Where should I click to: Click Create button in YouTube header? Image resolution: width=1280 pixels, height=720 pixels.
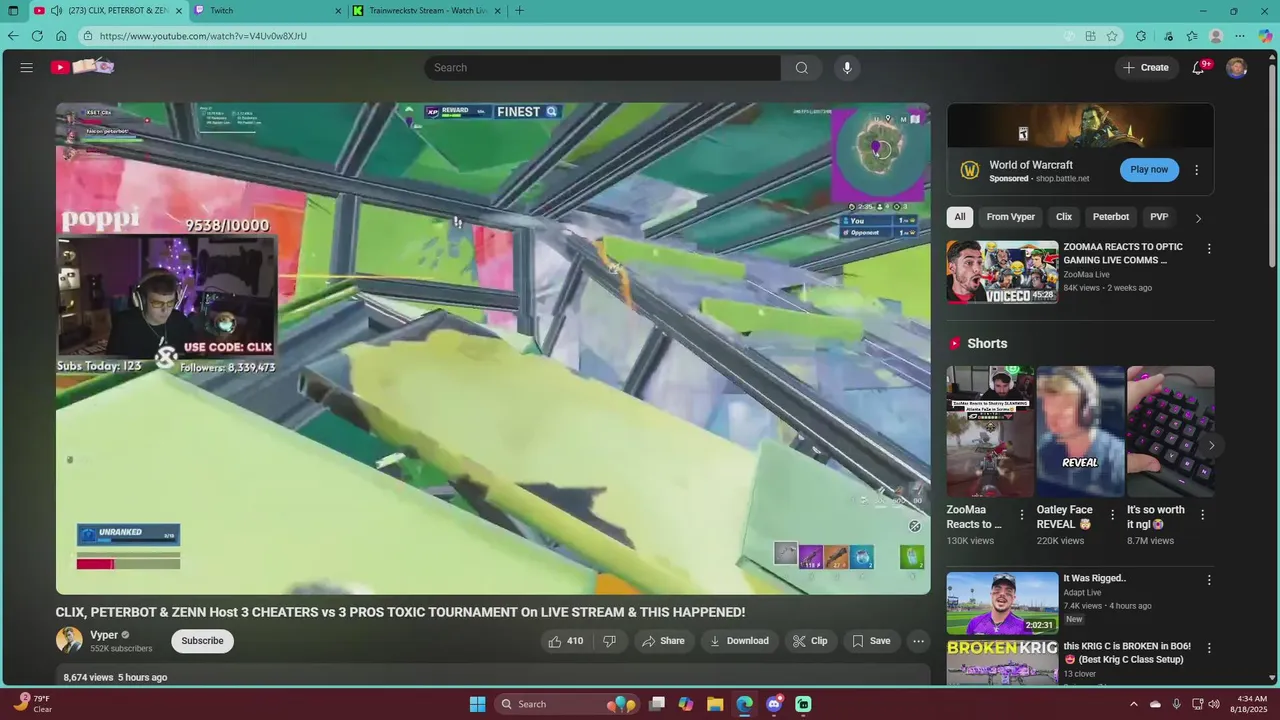click(x=1146, y=67)
